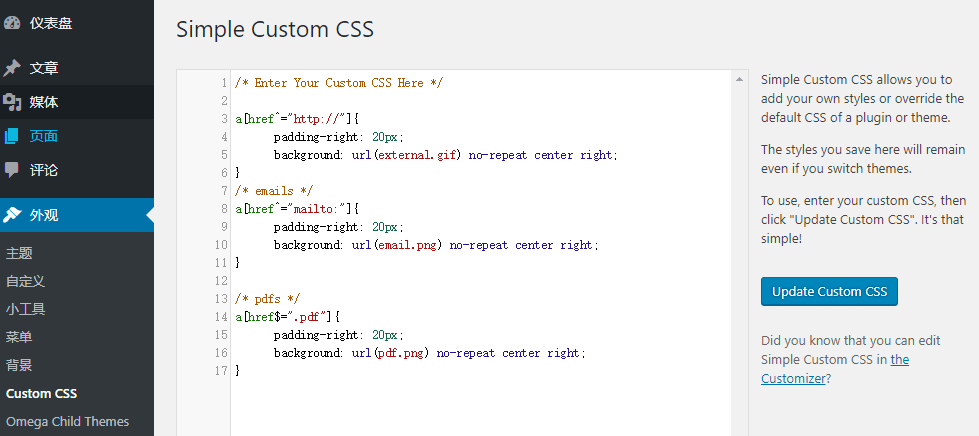Collapse the 外观 menu arrow indicator
The image size is (979, 436).
(150, 215)
